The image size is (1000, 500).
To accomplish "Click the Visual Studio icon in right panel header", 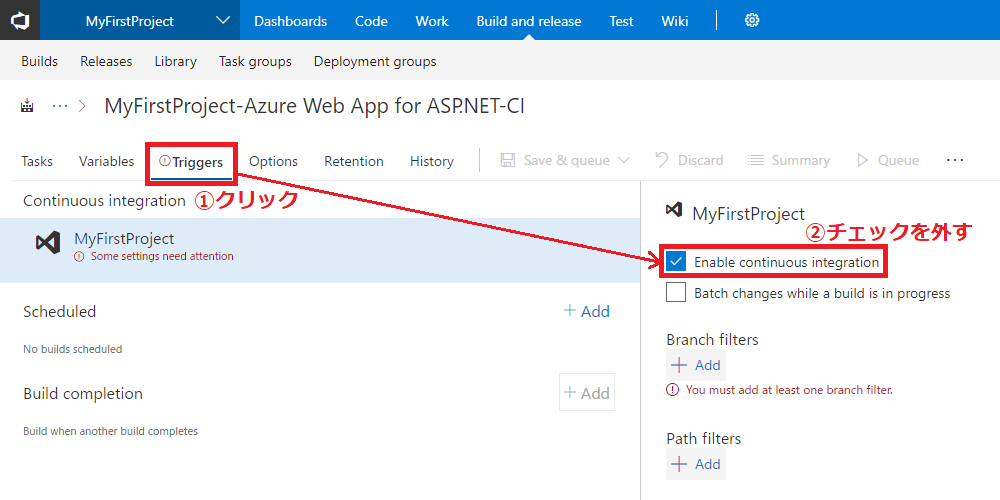I will pos(674,210).
